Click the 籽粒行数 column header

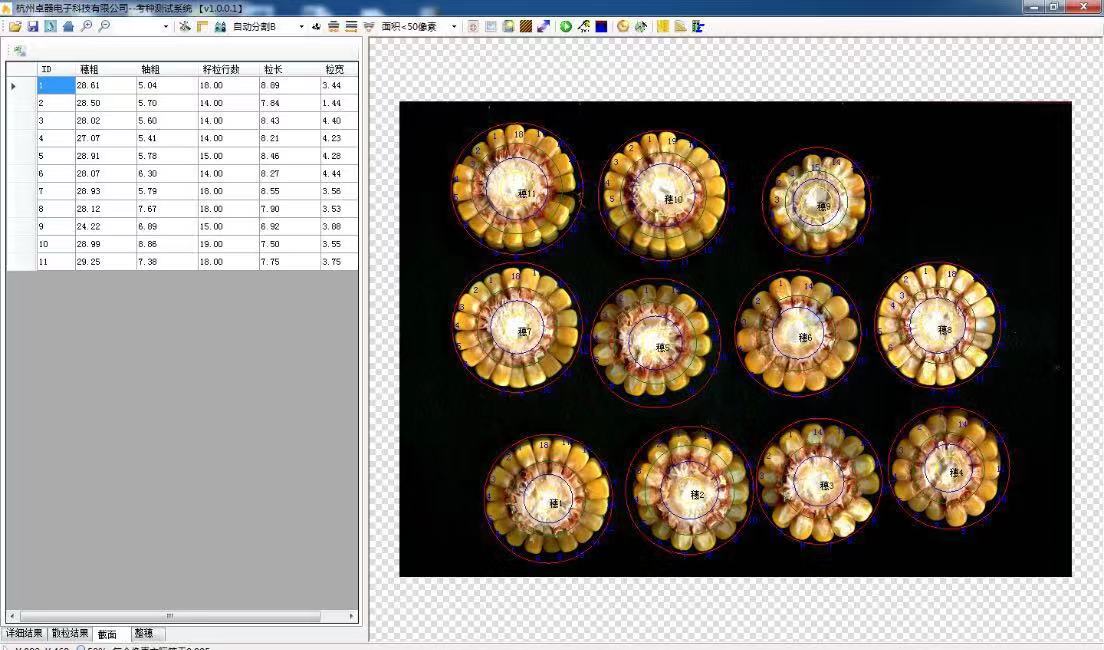click(221, 69)
